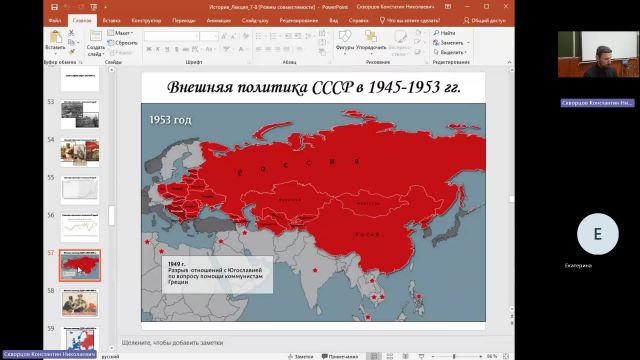Viewport: 640px width, 360px height.
Task: Open the font size combo box
Action: coord(209,36)
